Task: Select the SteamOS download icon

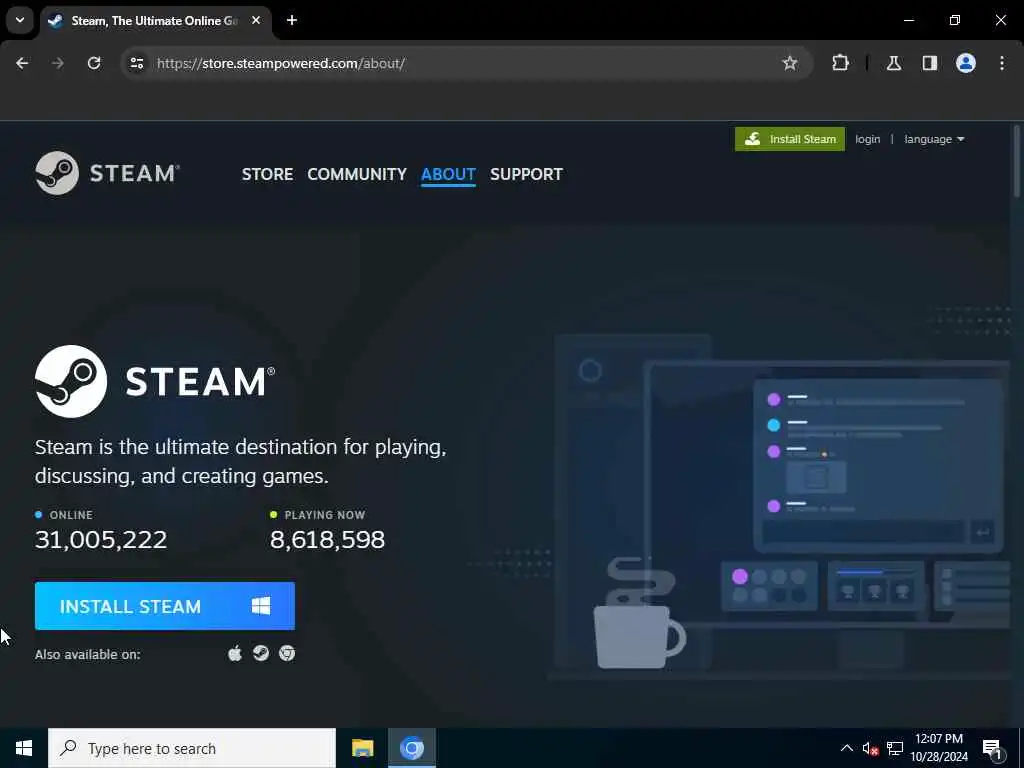Action: pyautogui.click(x=261, y=653)
